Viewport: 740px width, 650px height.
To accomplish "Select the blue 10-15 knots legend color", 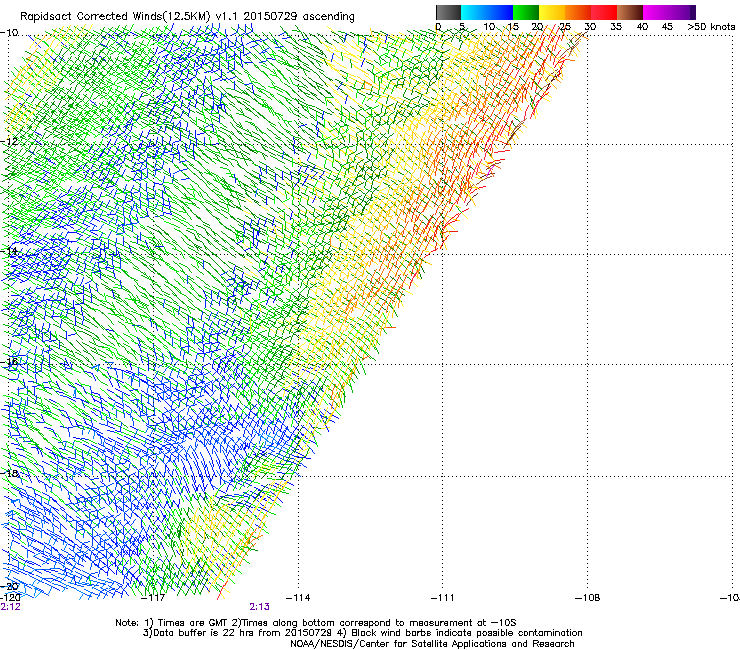I will tap(500, 12).
